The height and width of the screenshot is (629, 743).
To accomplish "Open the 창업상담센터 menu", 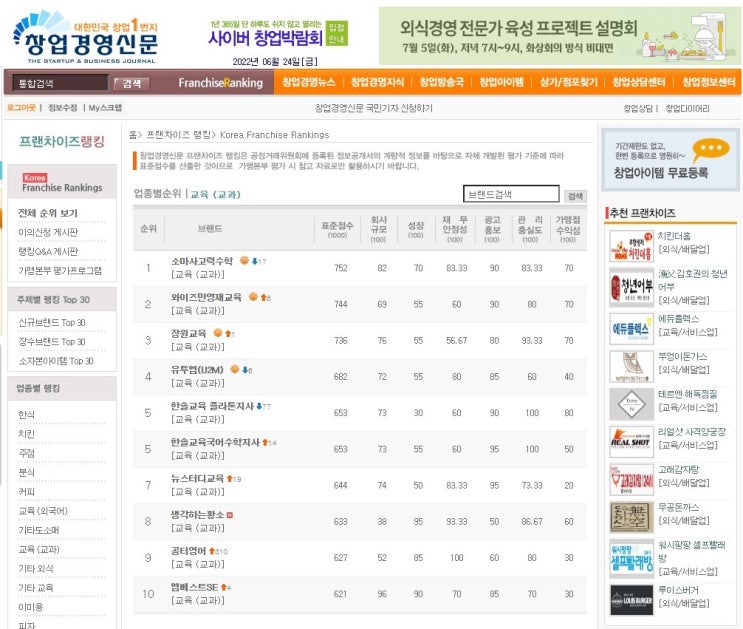I will point(638,82).
